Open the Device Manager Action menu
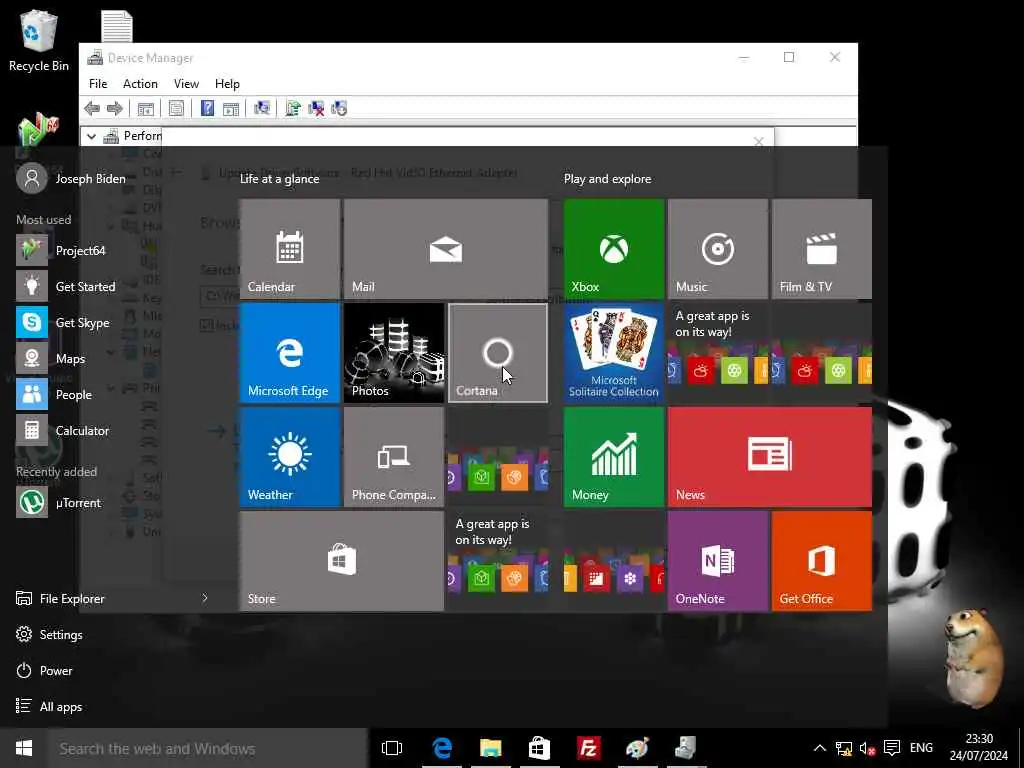The image size is (1024, 768). tap(140, 84)
